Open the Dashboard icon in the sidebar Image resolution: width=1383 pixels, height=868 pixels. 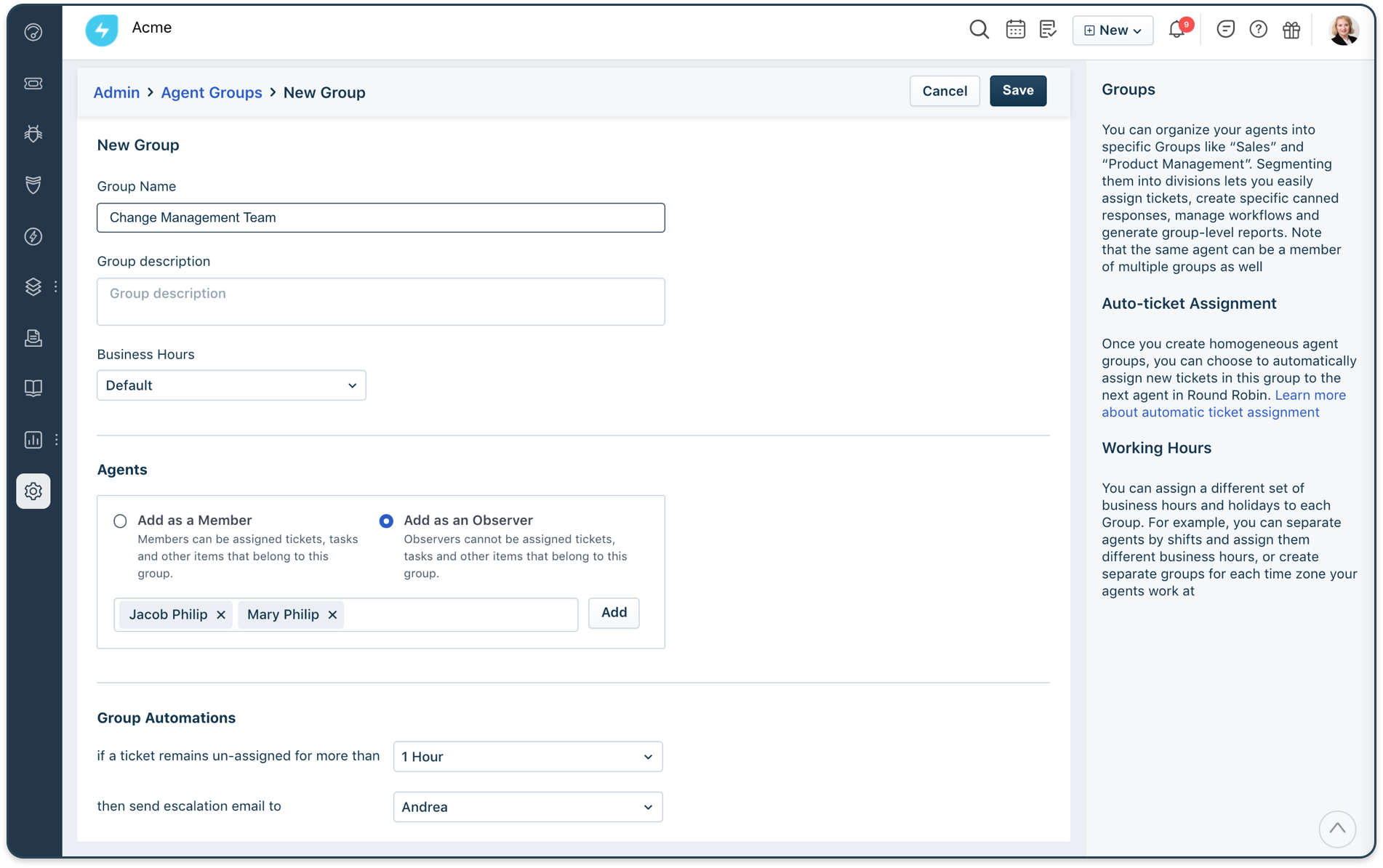[x=33, y=32]
